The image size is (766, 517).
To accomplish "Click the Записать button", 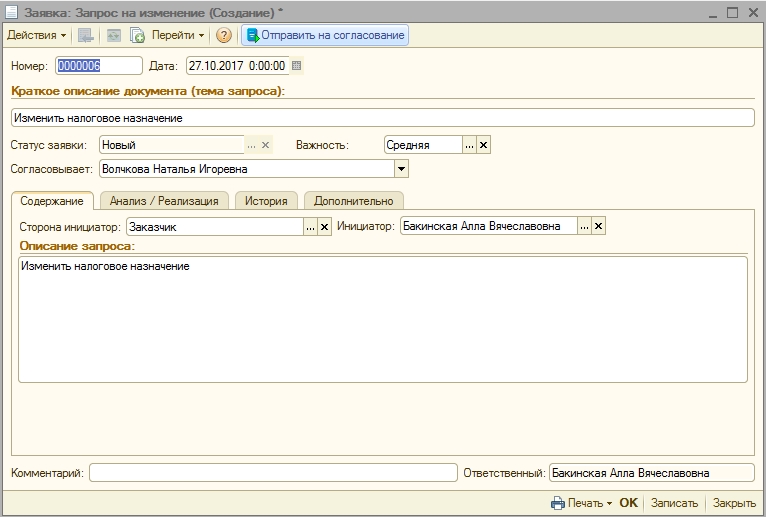I will tap(674, 503).
